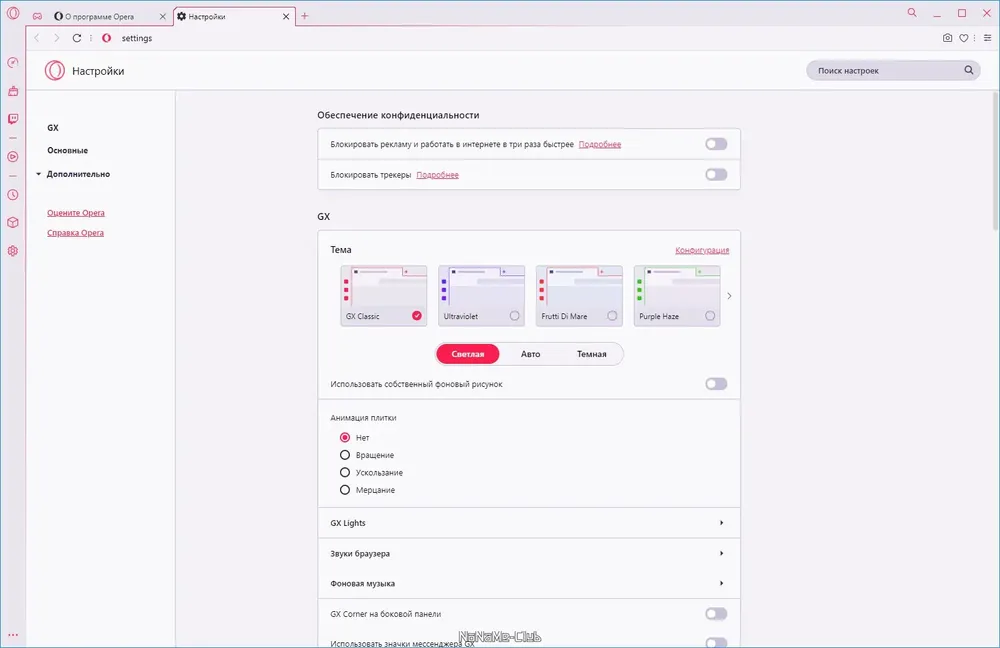Select the 'Мерцание' animation radio button
Screen dimensions: 1000x648
tap(345, 490)
